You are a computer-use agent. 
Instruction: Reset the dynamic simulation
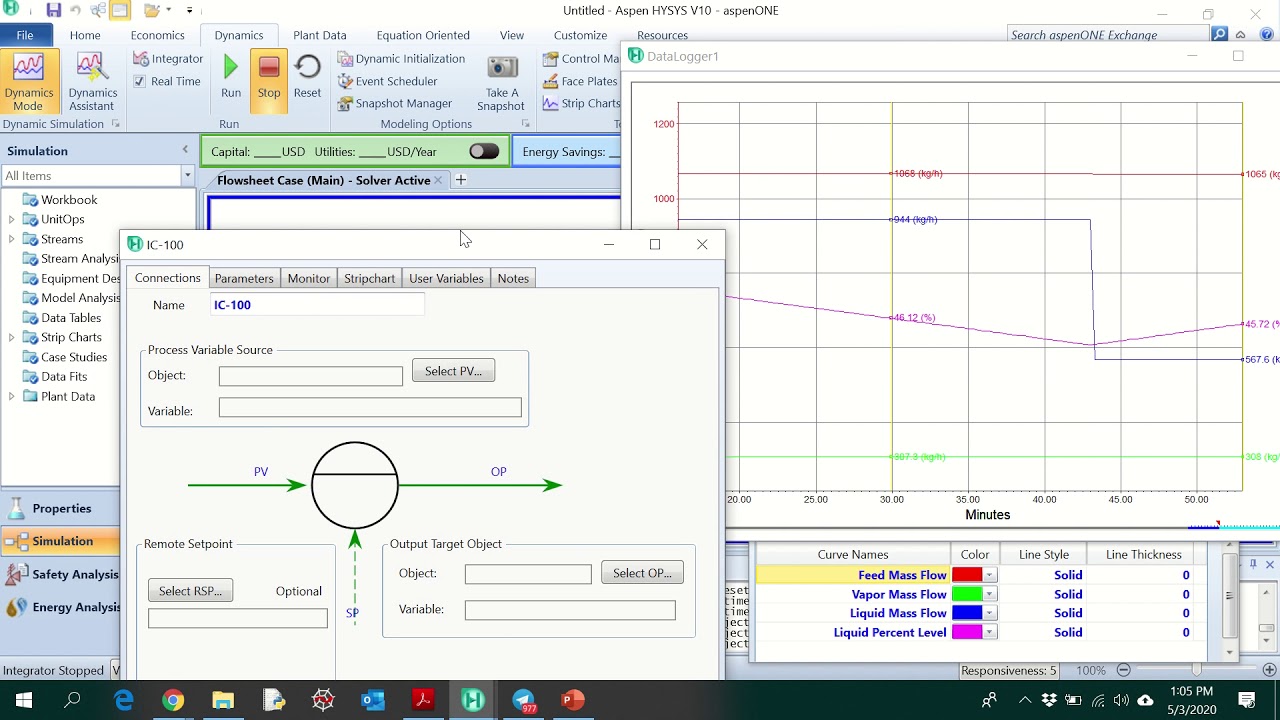coord(307,77)
